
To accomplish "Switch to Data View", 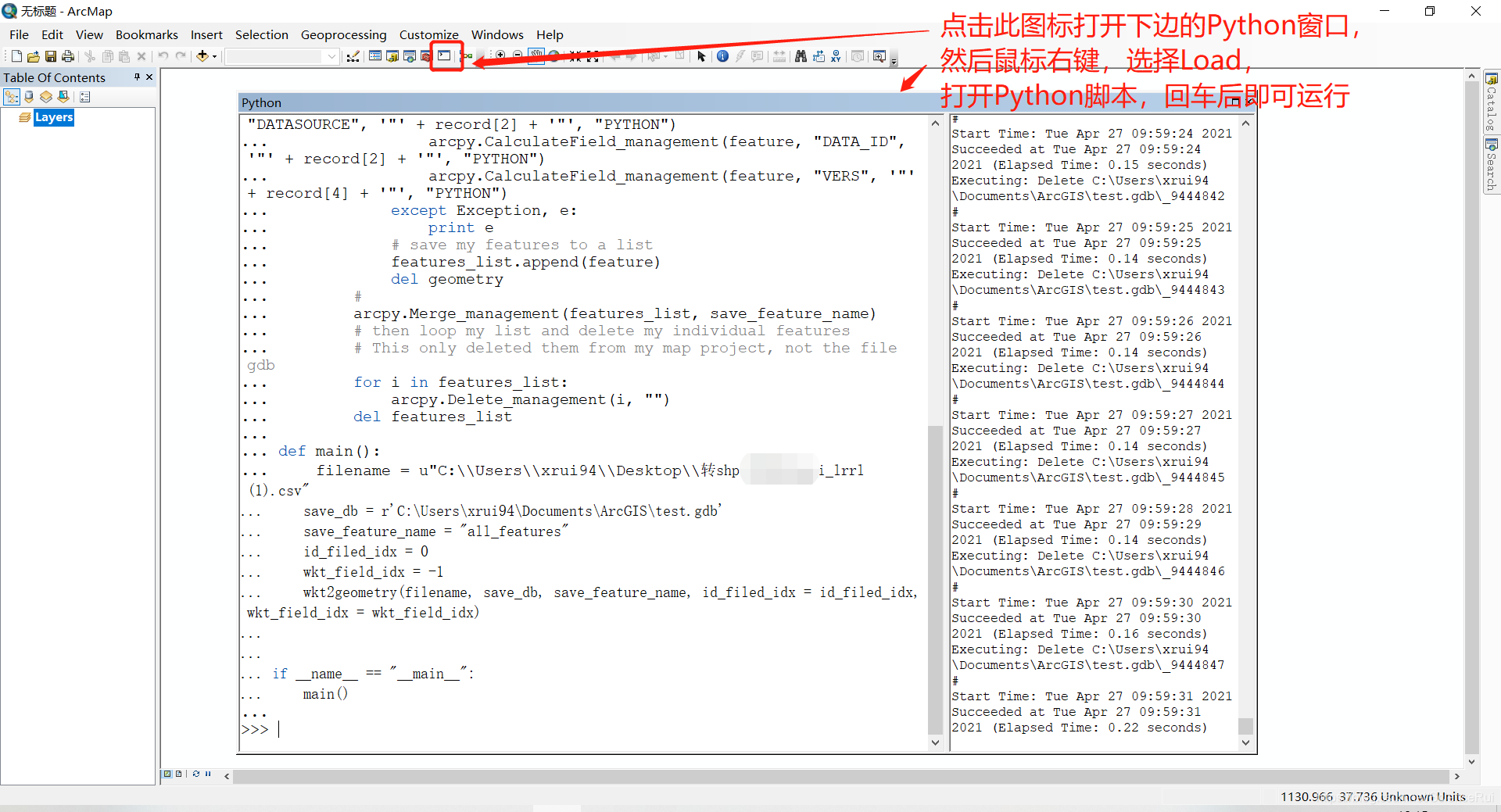I will point(167,774).
